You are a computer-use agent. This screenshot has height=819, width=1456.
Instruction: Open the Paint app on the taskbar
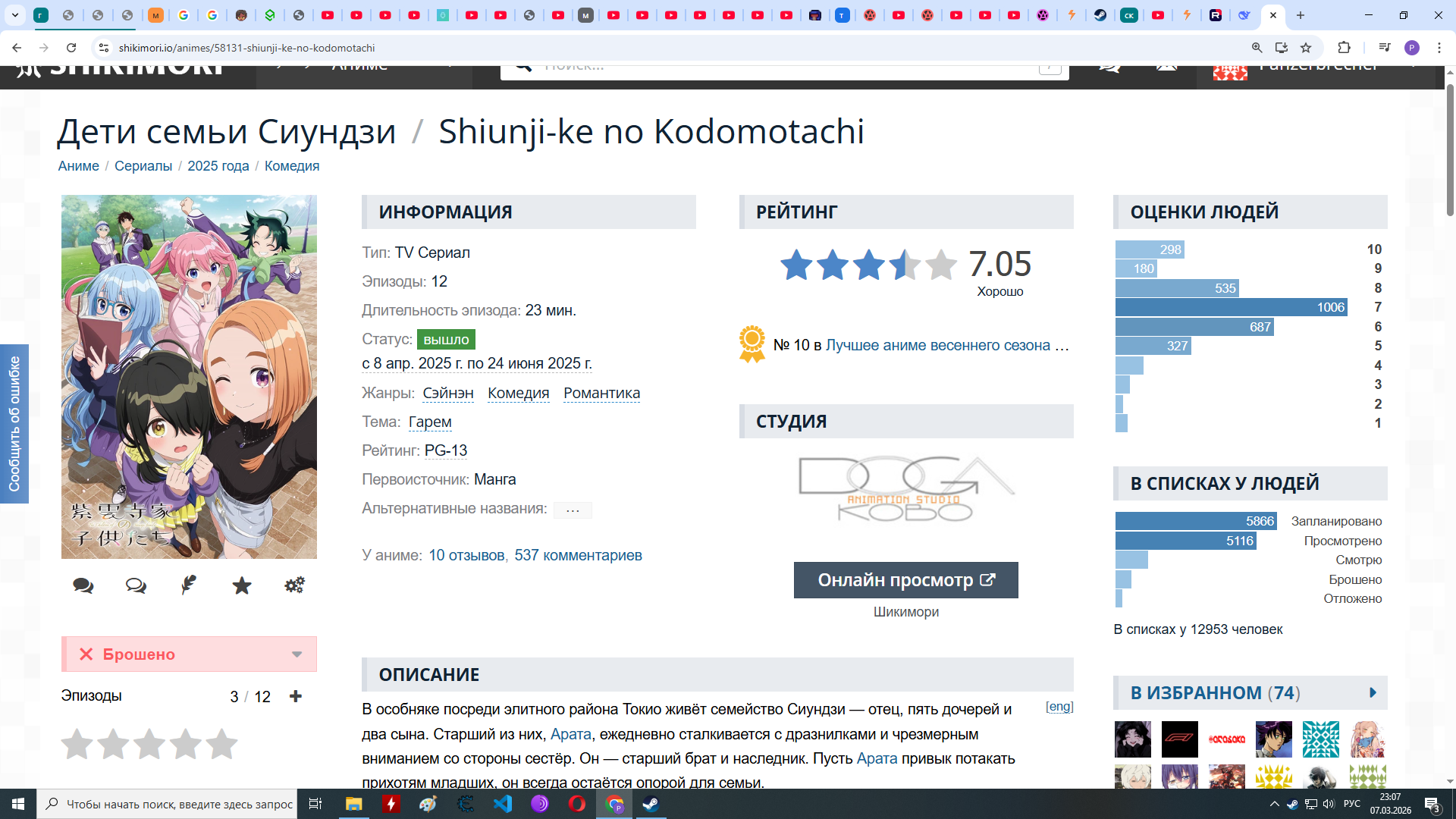[x=428, y=804]
